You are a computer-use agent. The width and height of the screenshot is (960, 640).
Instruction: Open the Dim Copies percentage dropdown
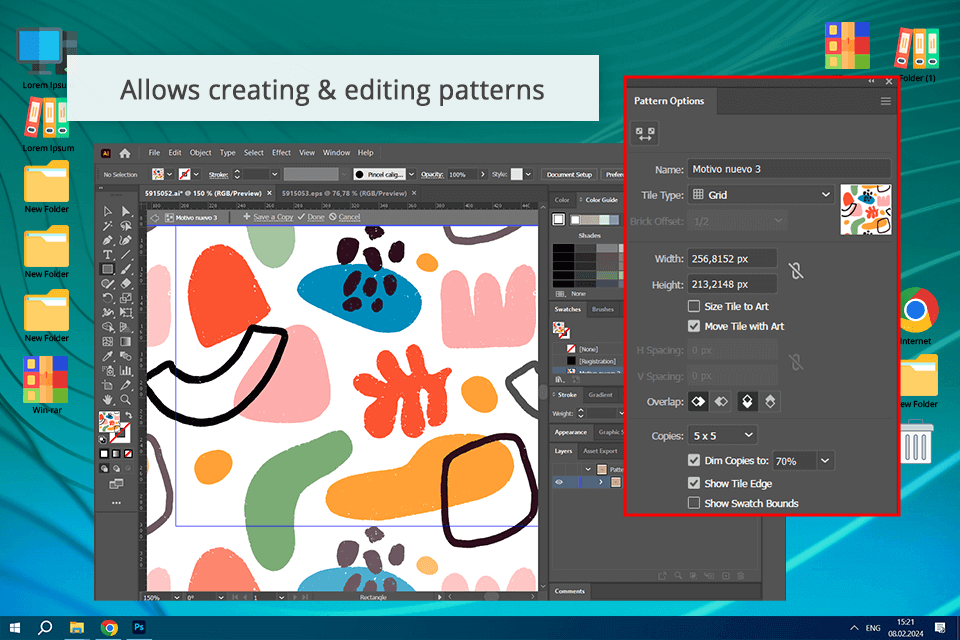click(x=825, y=461)
